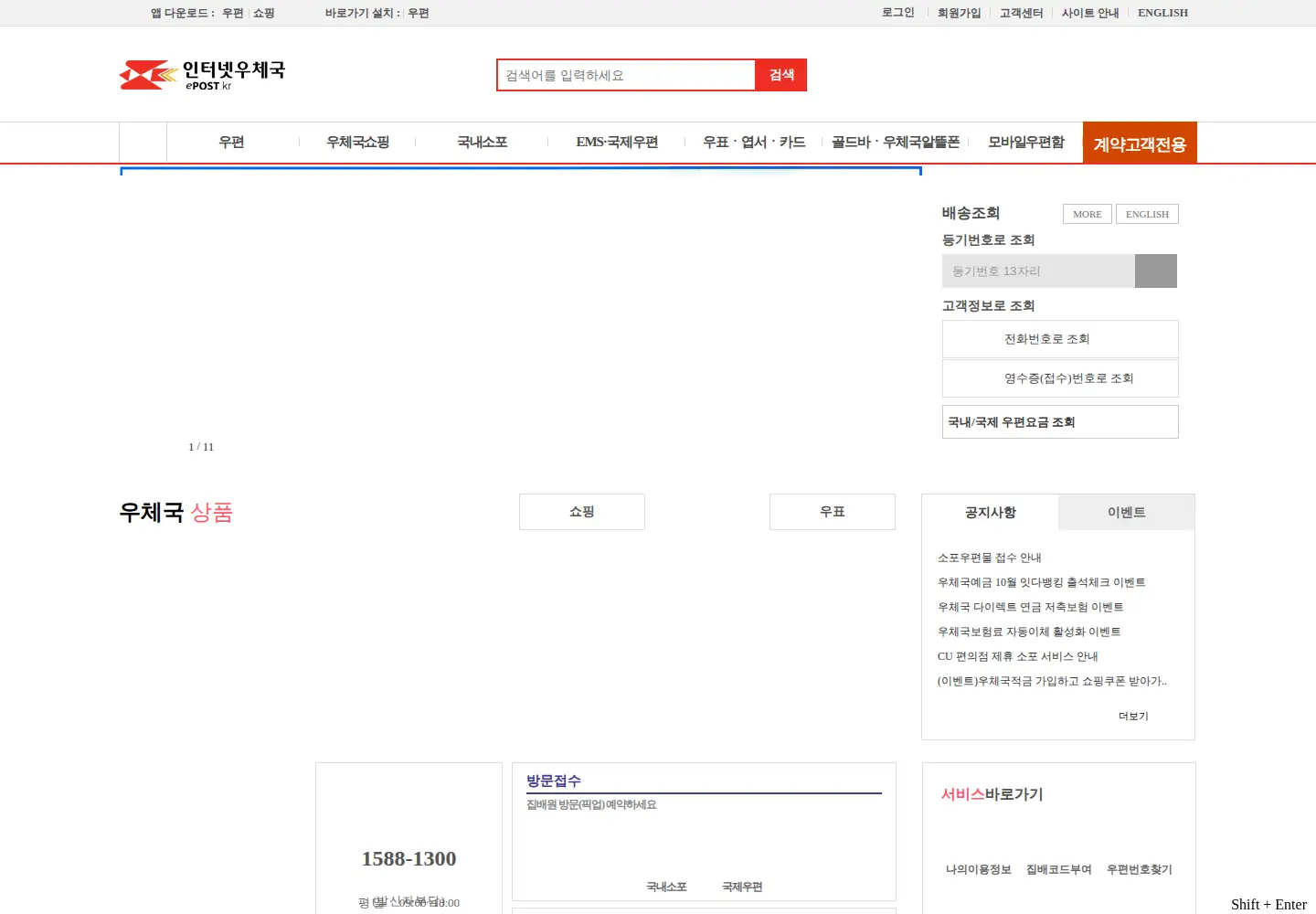This screenshot has height=914, width=1316.
Task: Click 전화번호로 조회 button
Action: pyautogui.click(x=1060, y=339)
